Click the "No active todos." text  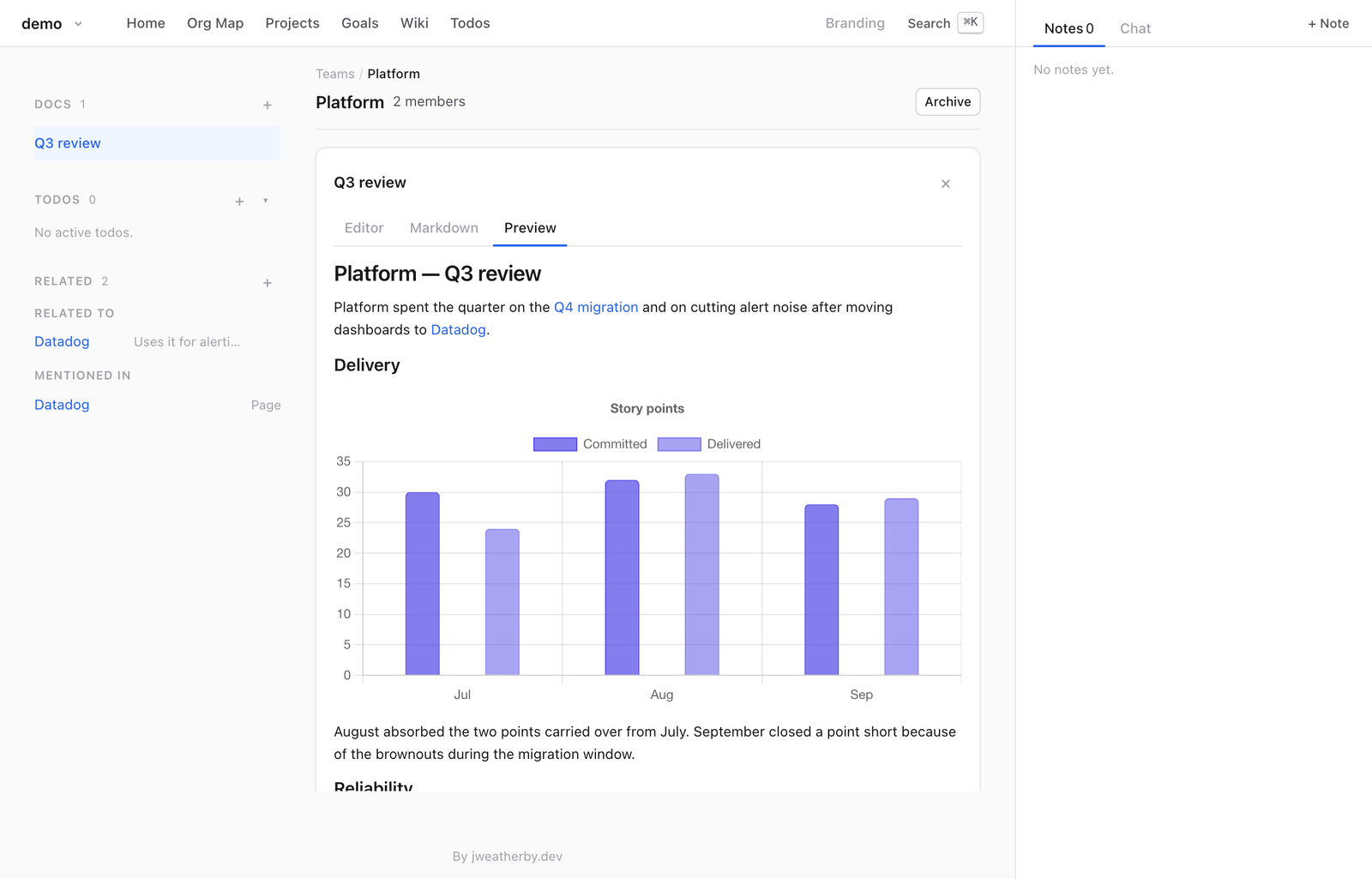(83, 232)
